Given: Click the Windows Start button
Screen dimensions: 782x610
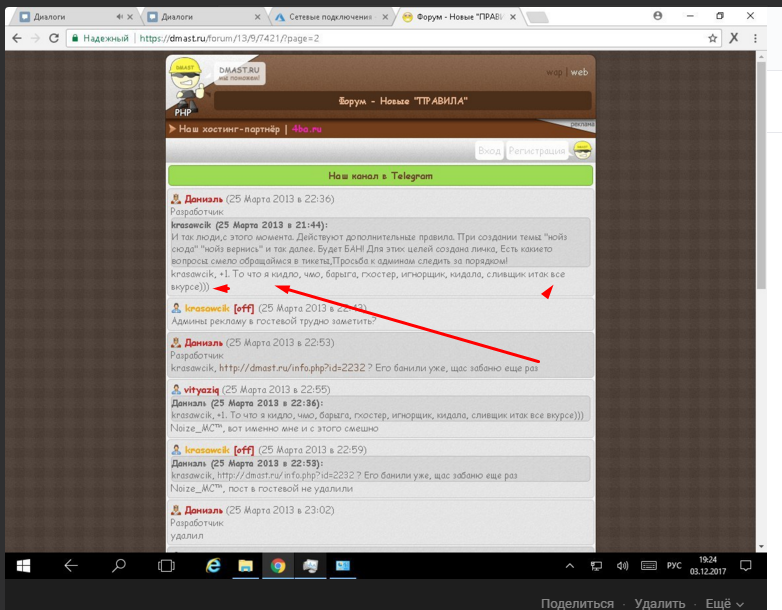Looking at the screenshot, I should point(24,565).
